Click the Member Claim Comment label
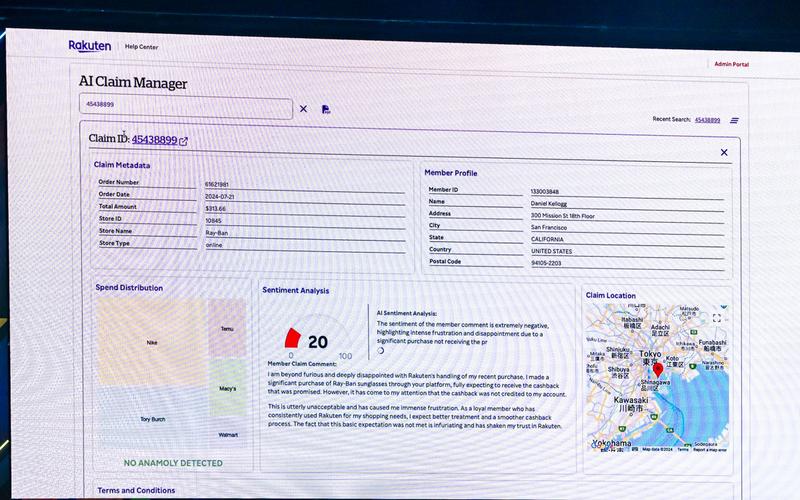 (302, 364)
